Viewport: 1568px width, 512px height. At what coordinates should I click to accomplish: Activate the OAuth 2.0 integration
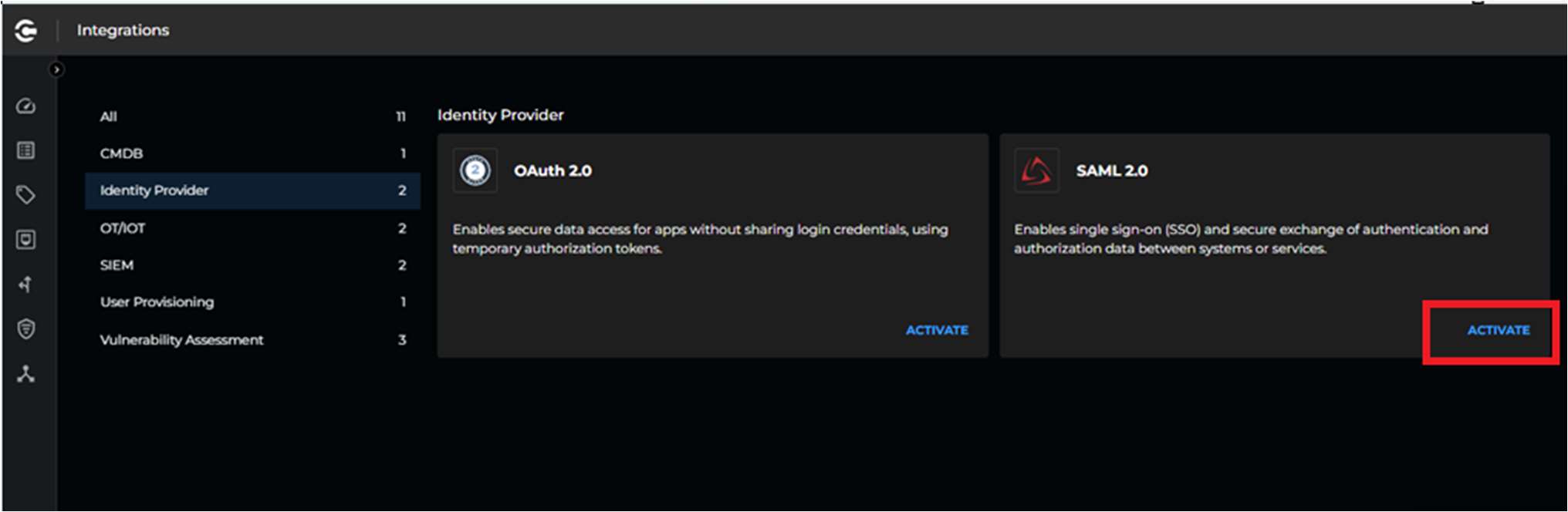tap(936, 330)
